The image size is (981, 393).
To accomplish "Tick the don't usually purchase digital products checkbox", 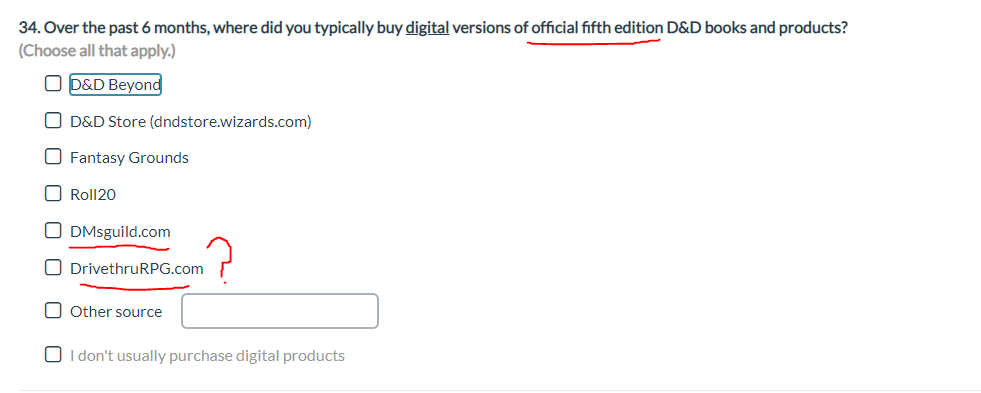I will tap(53, 355).
